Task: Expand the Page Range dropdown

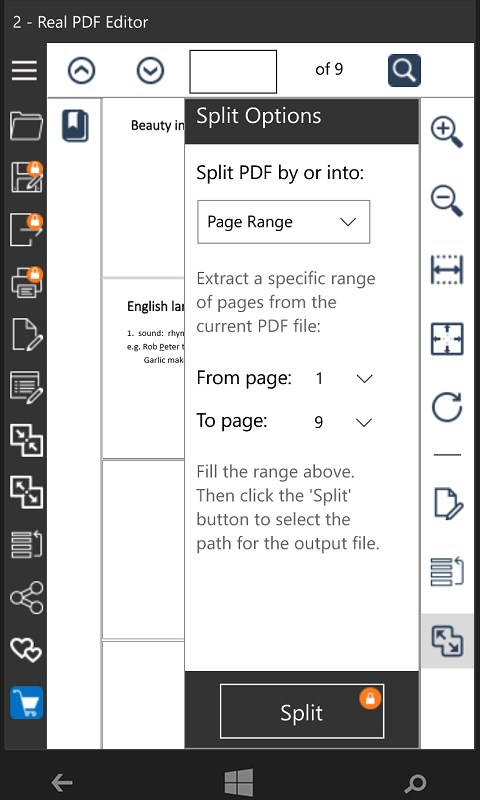Action: [x=284, y=222]
